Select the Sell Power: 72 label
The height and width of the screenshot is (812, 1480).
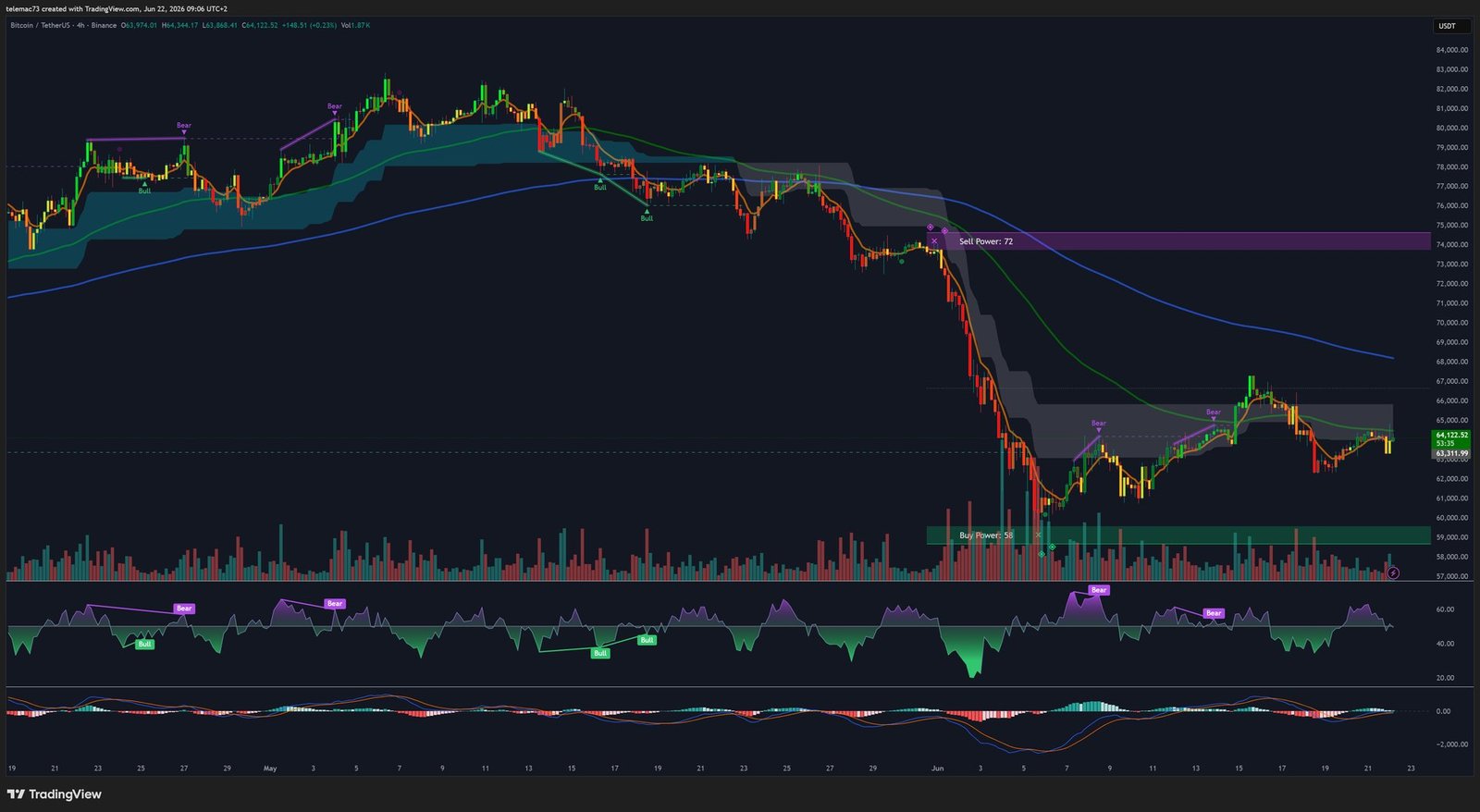tap(985, 241)
